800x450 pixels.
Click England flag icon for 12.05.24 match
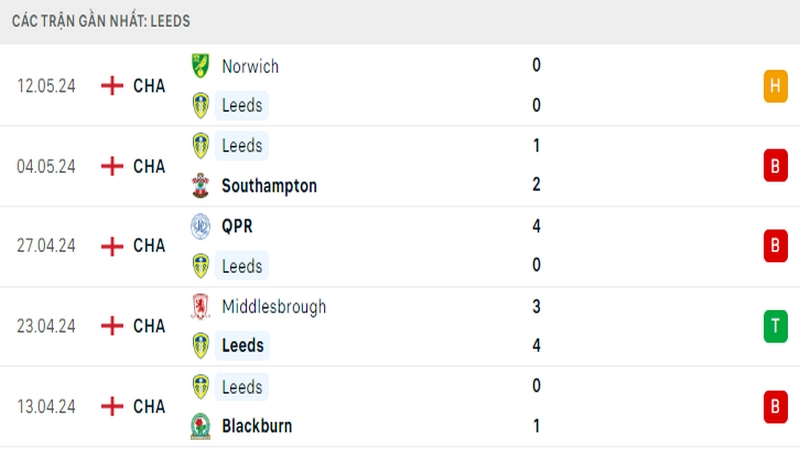[112, 86]
